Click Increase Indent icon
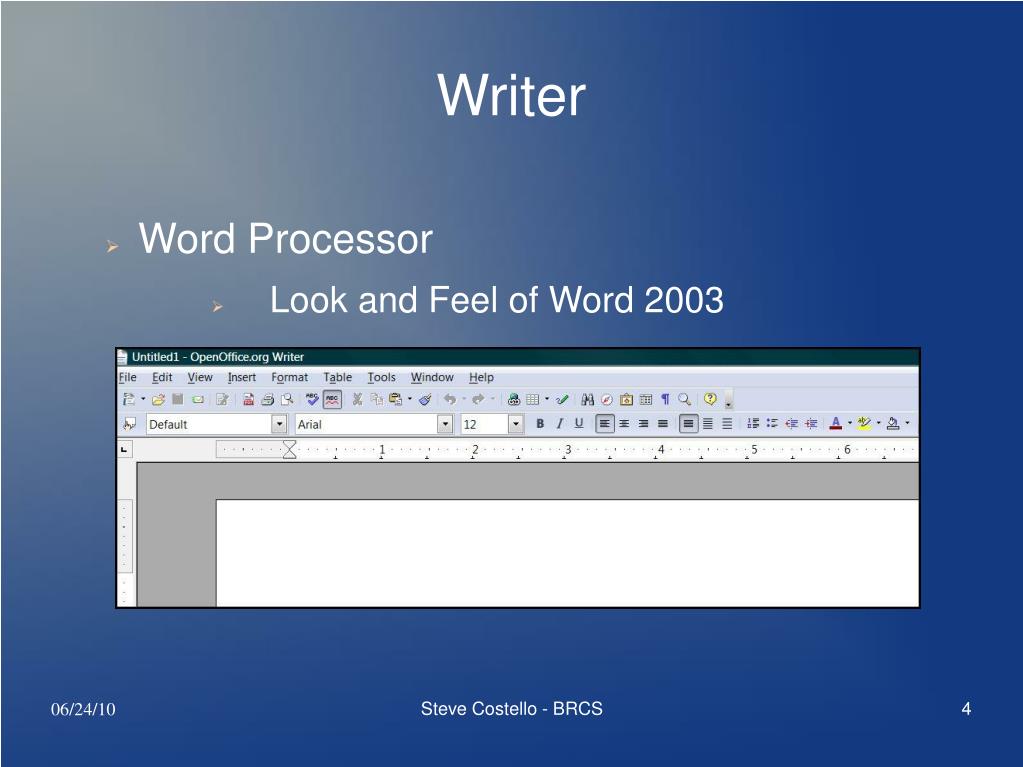 coord(811,424)
